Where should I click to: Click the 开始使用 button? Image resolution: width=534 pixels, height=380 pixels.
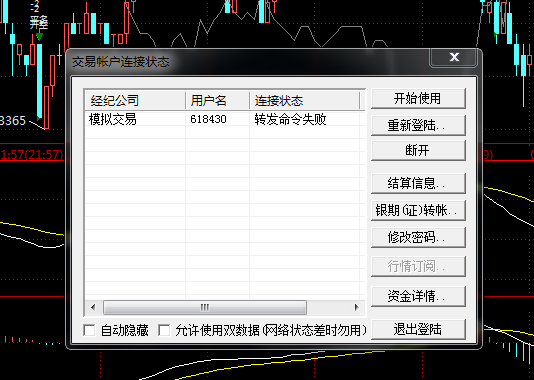tap(418, 99)
